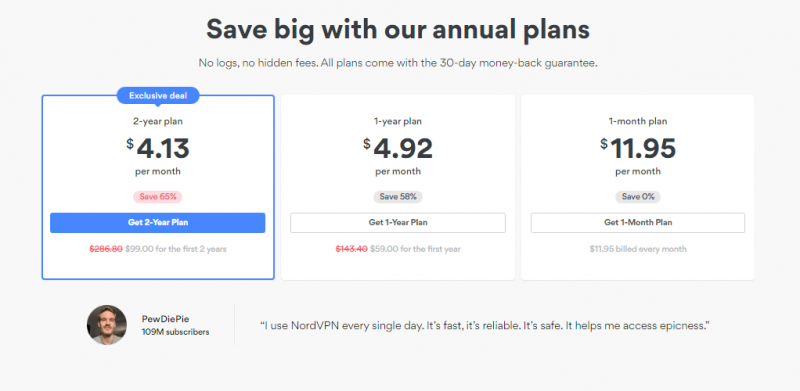Image resolution: width=800 pixels, height=391 pixels.
Task: Select the 2-year plan card title
Action: click(158, 121)
